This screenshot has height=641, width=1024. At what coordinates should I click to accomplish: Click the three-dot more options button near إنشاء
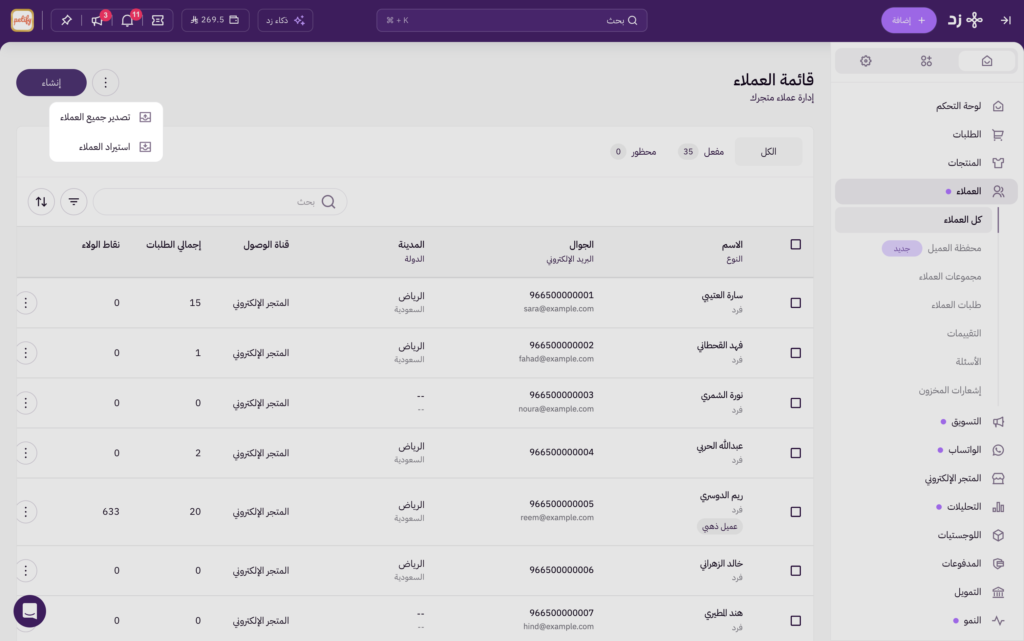pyautogui.click(x=105, y=82)
